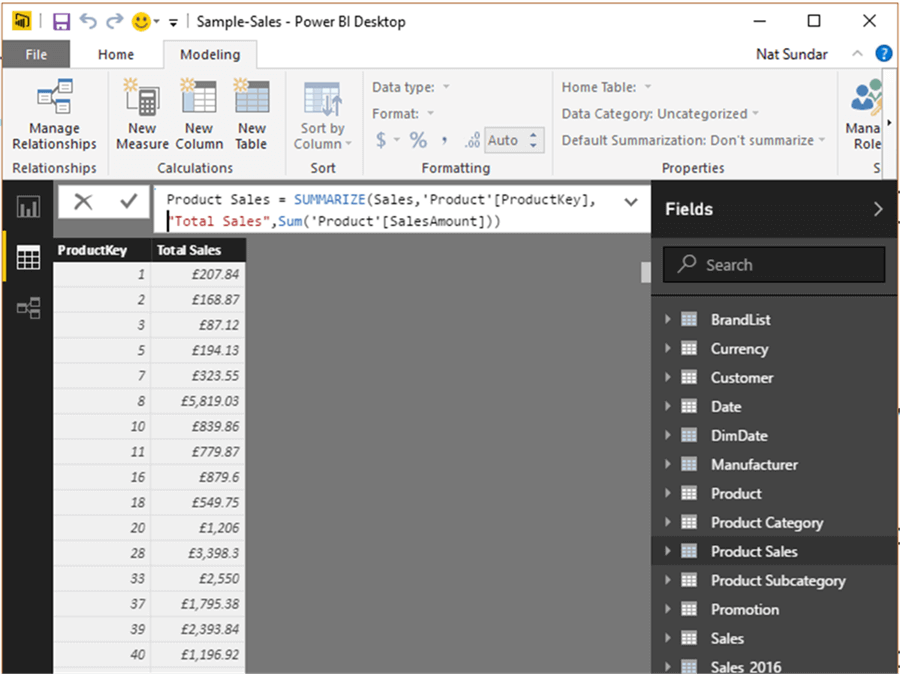Expand the Customer table
This screenshot has height=674, width=900.
click(668, 377)
